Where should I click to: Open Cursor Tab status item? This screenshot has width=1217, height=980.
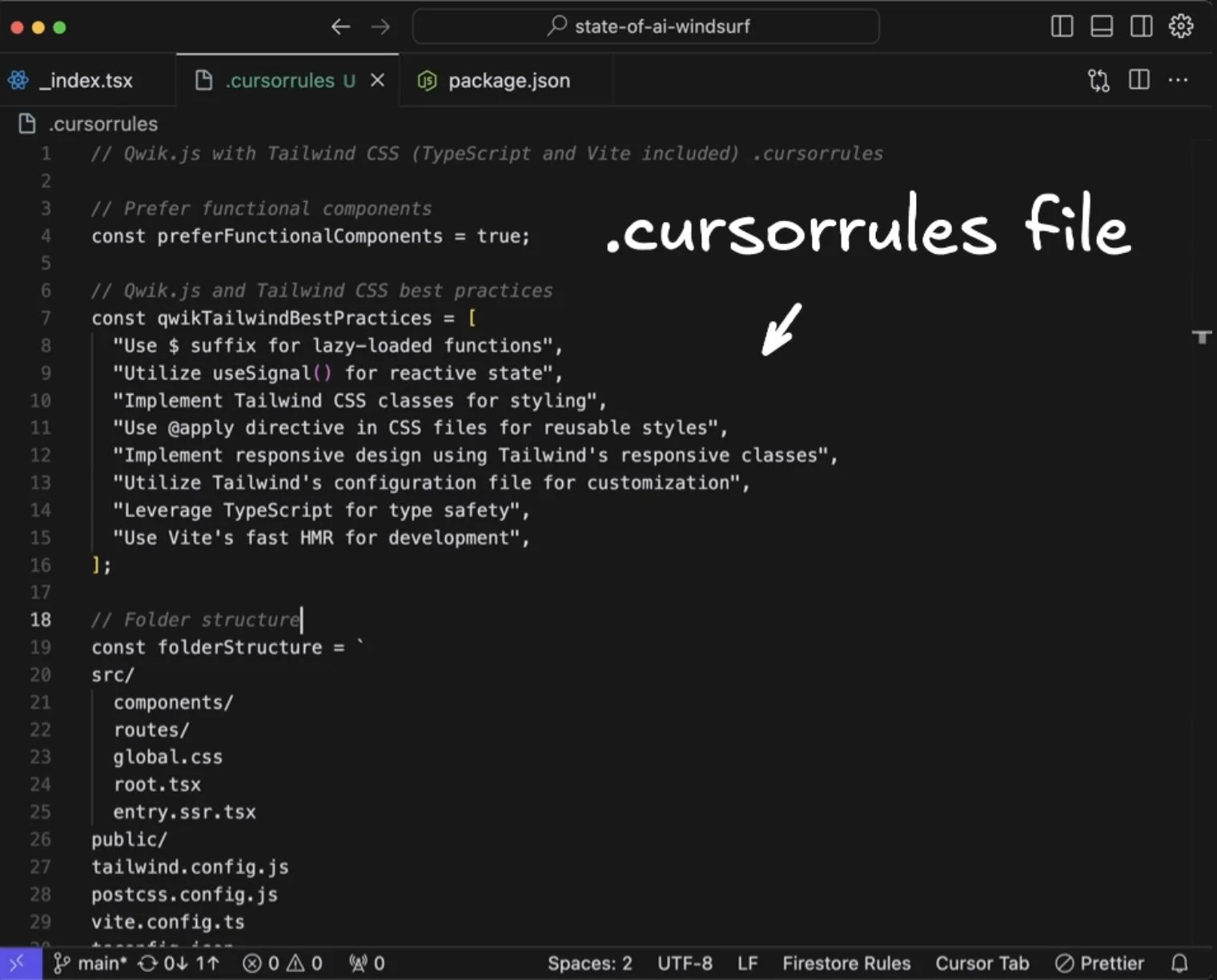[x=982, y=963]
